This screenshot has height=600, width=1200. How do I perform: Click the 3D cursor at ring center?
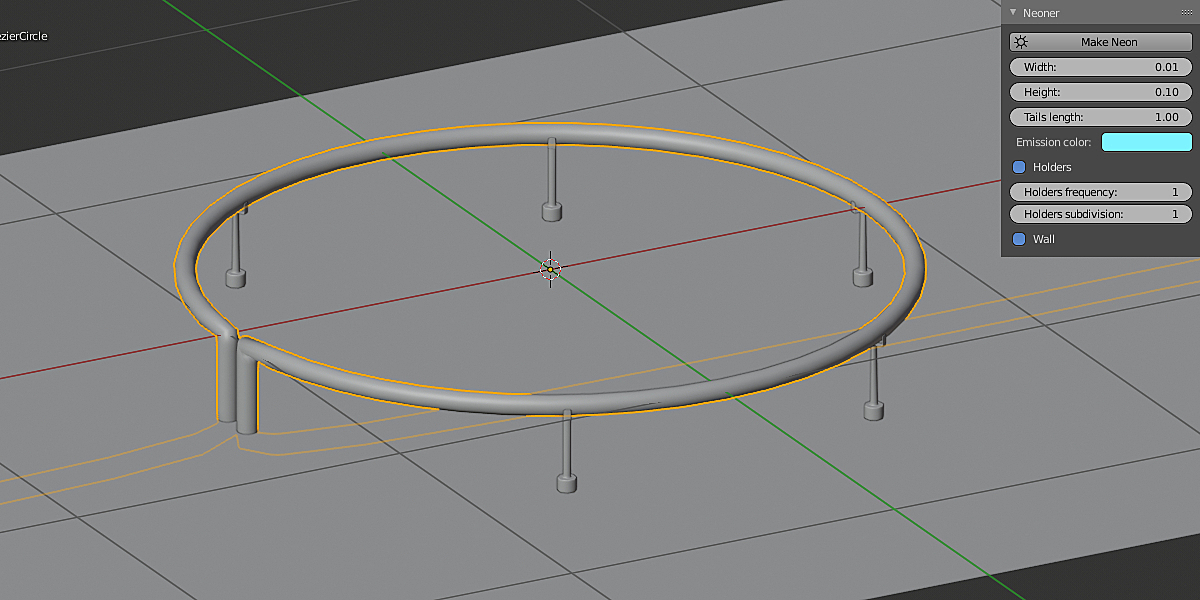550,268
